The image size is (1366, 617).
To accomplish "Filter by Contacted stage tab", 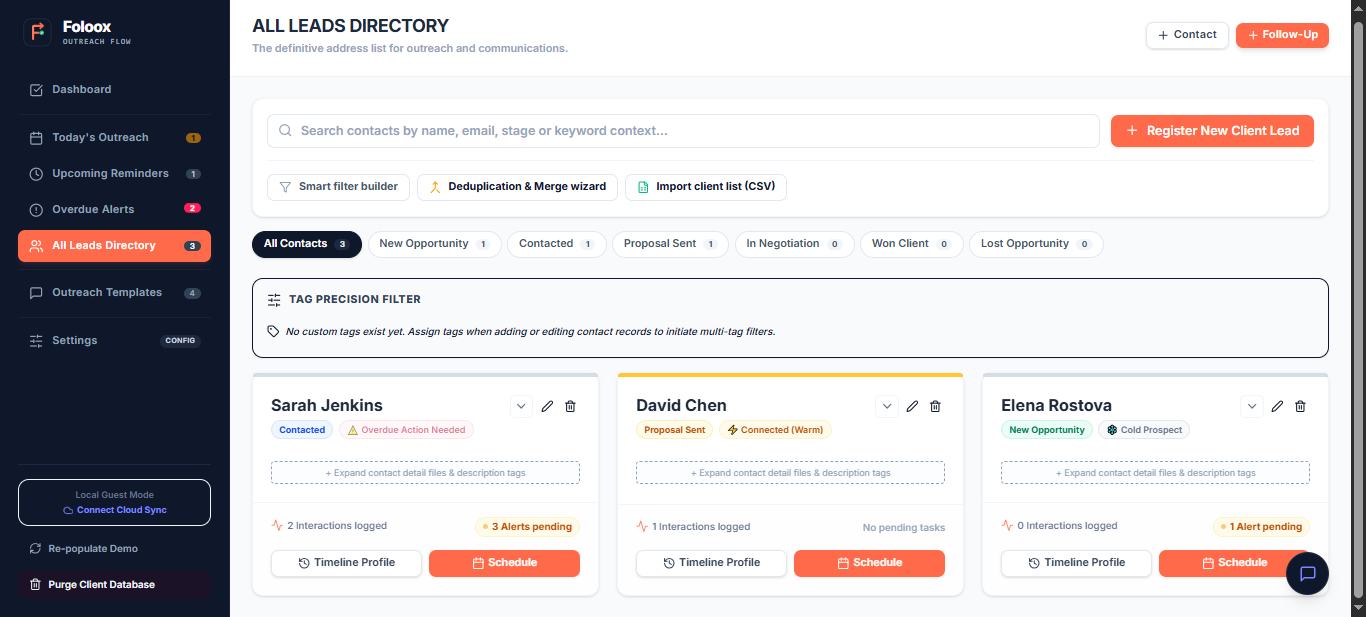I will 557,244.
